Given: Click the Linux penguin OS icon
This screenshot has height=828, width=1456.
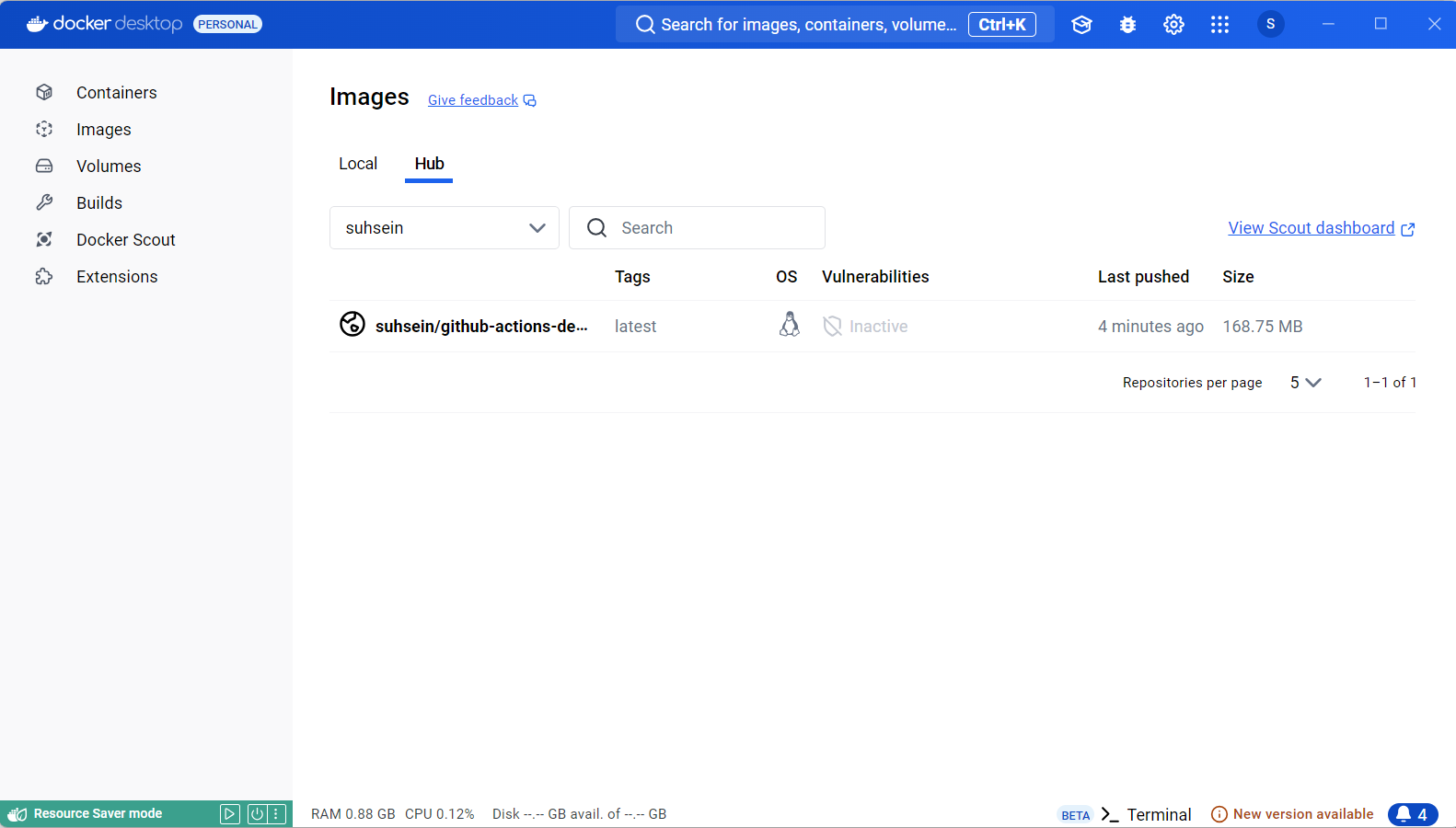Looking at the screenshot, I should pyautogui.click(x=789, y=324).
